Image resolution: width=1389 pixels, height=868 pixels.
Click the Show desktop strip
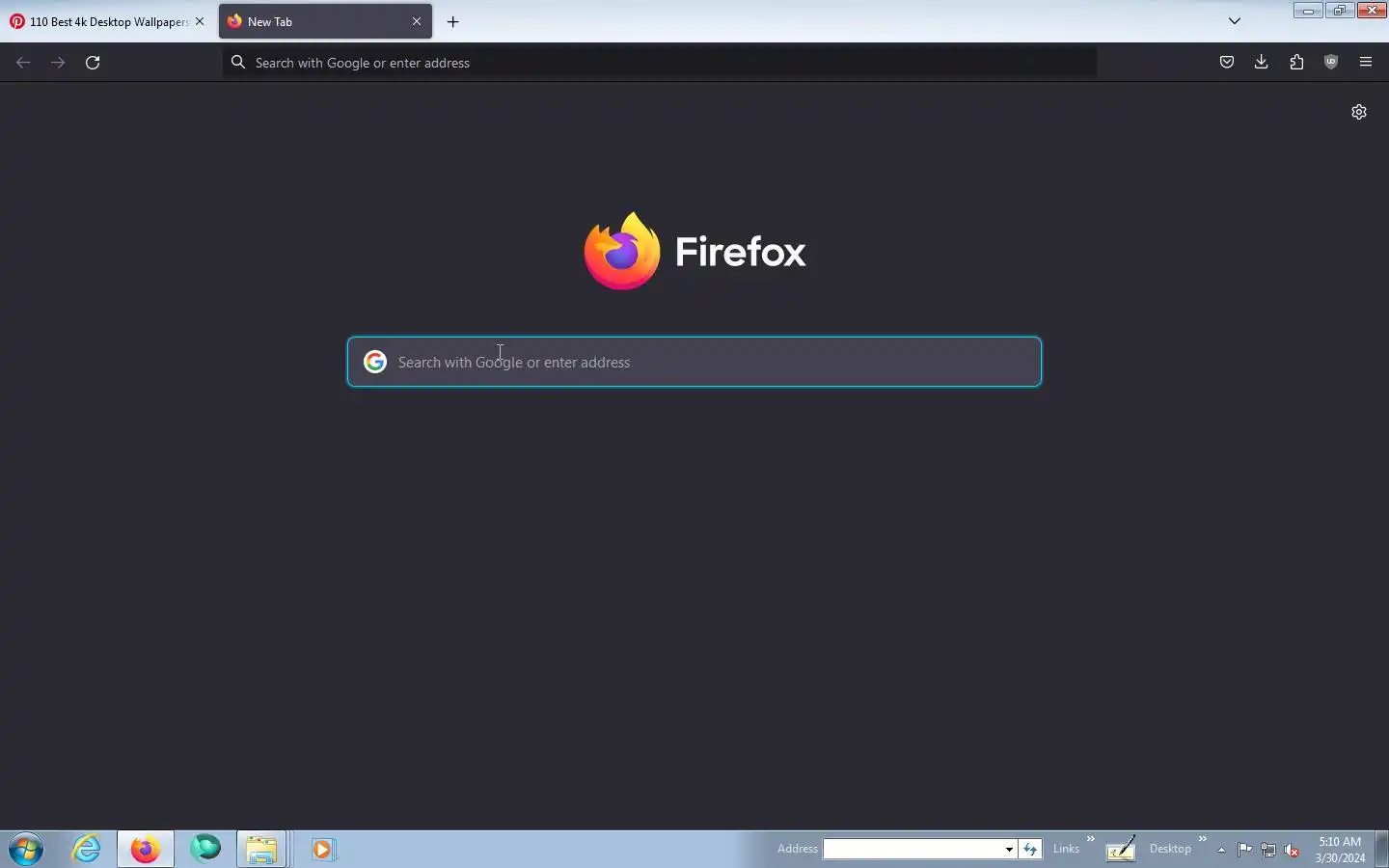click(1381, 850)
